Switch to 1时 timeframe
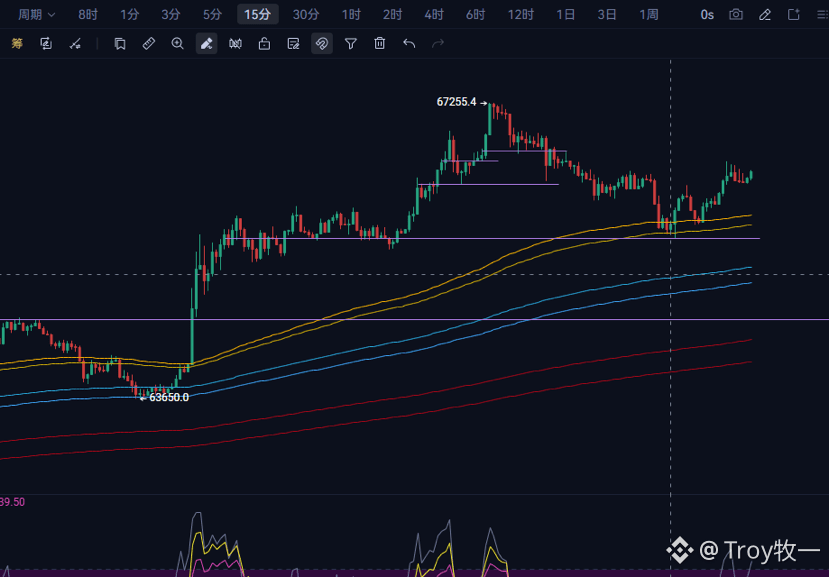Viewport: 829px width, 577px height. pos(351,14)
